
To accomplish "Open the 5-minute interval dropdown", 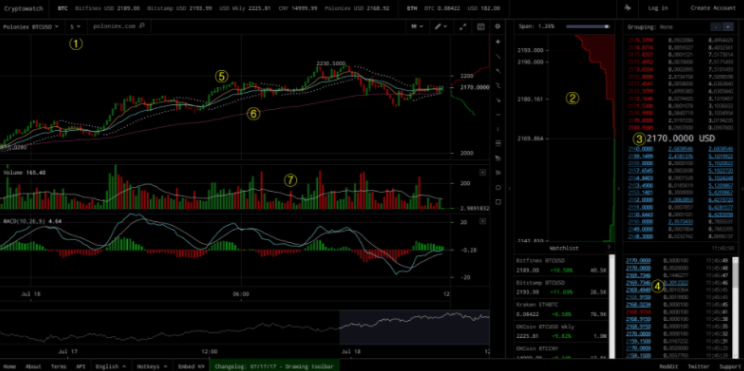I will tap(75, 27).
